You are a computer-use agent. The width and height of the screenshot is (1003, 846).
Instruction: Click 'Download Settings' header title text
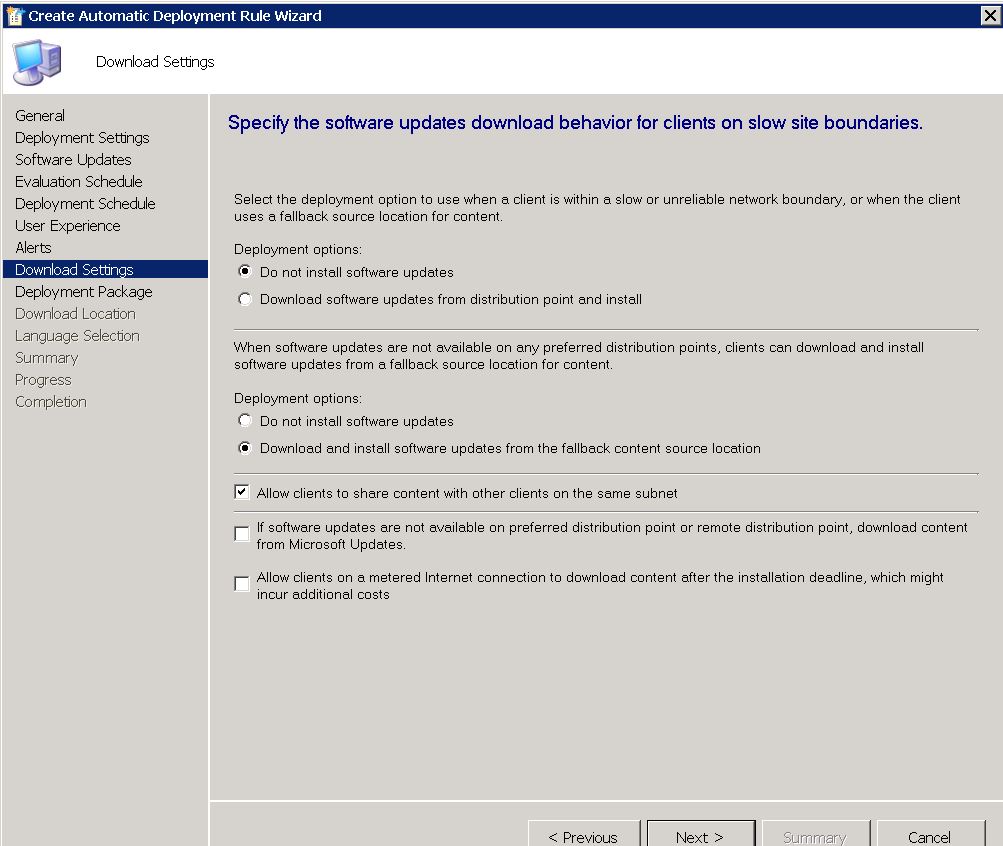pos(155,62)
